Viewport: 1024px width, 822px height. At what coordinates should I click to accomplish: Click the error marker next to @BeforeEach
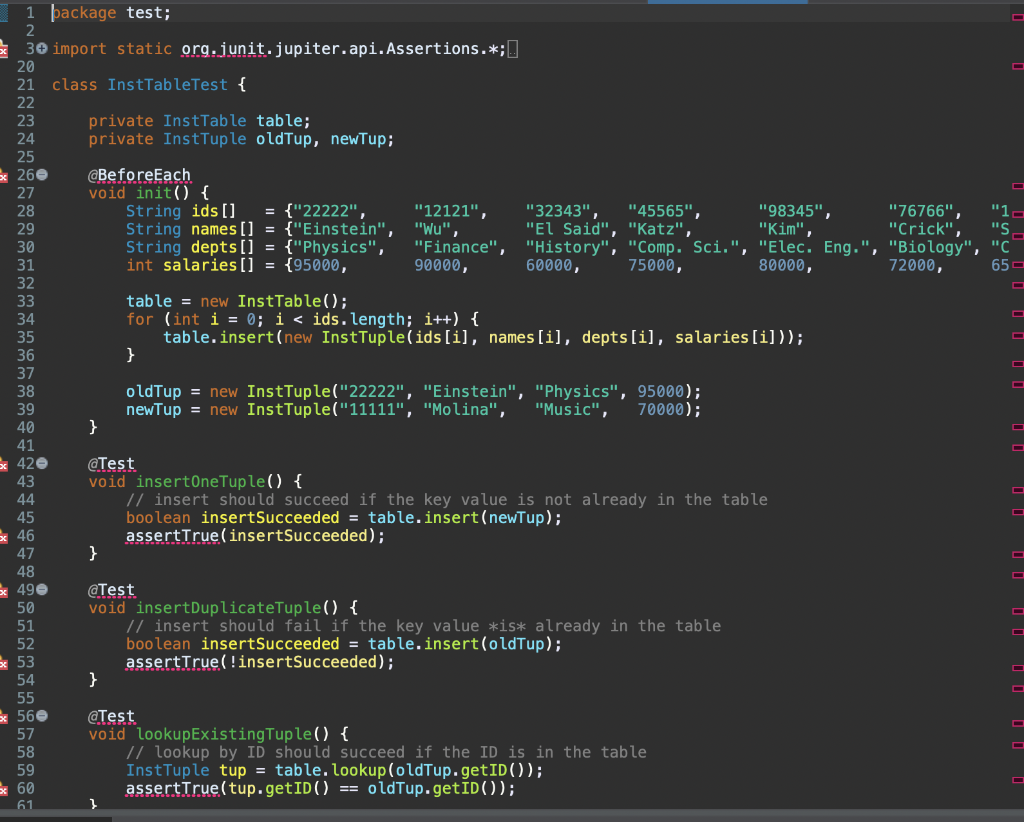3,175
